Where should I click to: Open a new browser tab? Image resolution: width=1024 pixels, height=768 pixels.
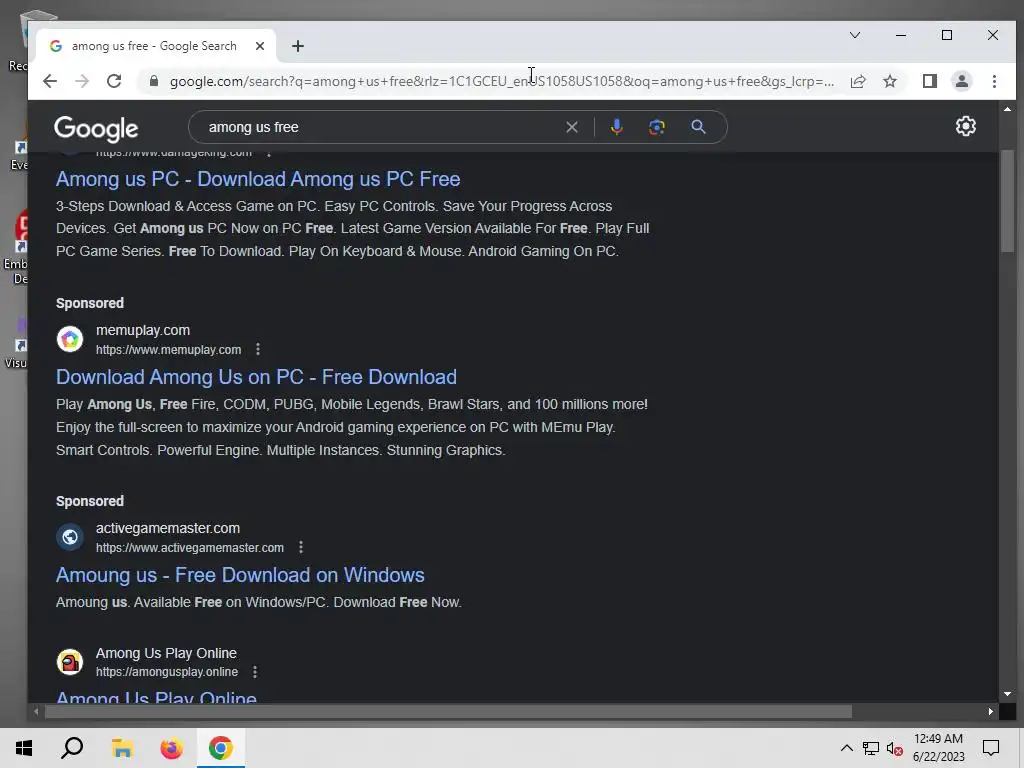[298, 46]
